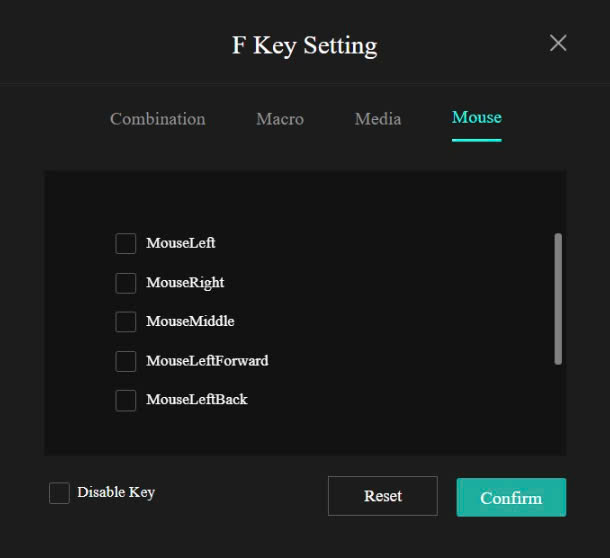Click the MouseMiddle option label

(x=190, y=322)
